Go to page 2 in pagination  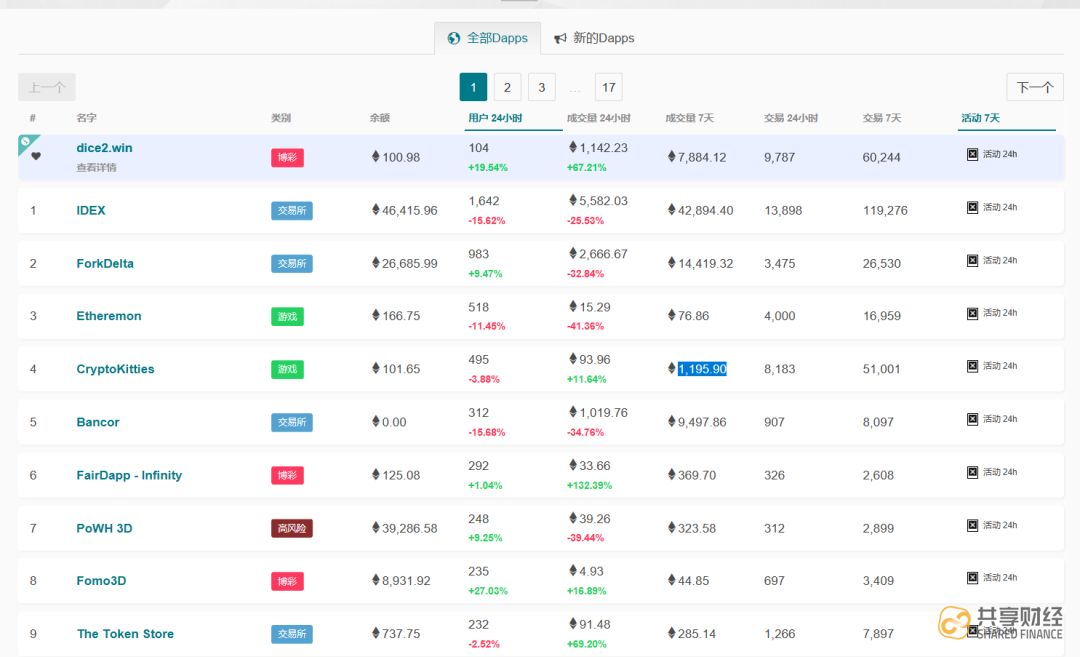tap(507, 87)
